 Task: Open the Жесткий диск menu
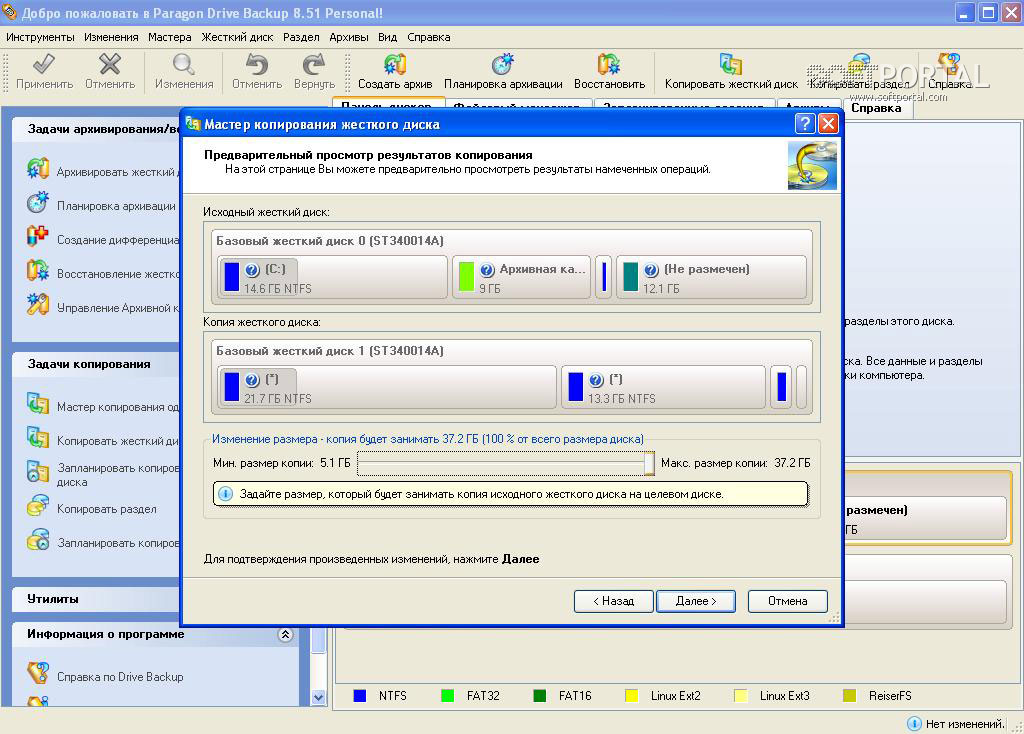click(237, 37)
